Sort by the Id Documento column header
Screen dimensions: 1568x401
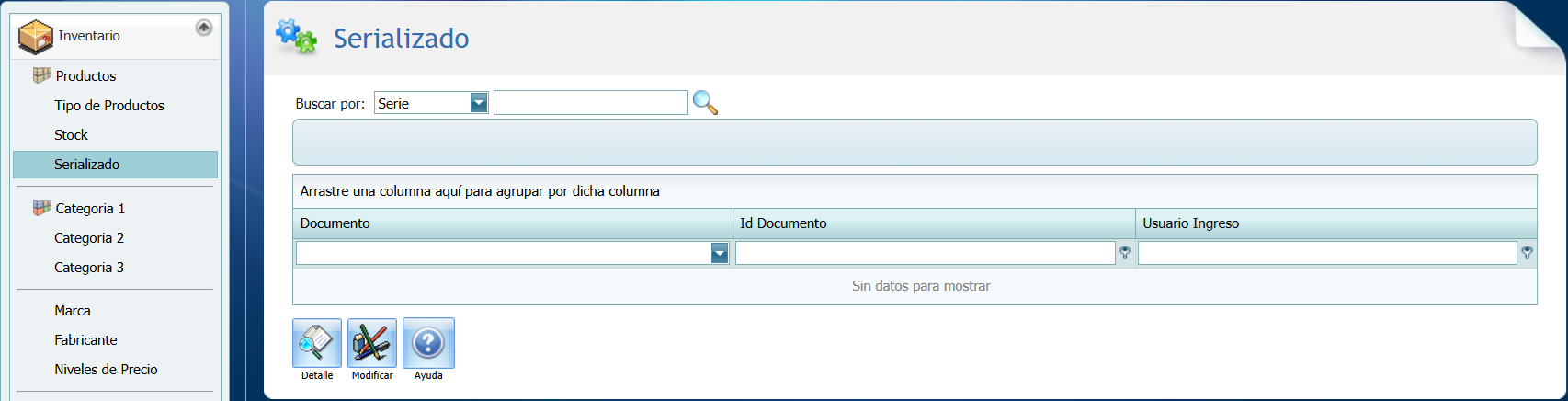(x=934, y=223)
